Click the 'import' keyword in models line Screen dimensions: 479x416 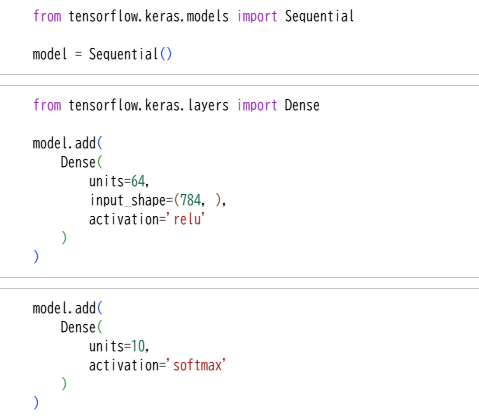[x=257, y=17]
